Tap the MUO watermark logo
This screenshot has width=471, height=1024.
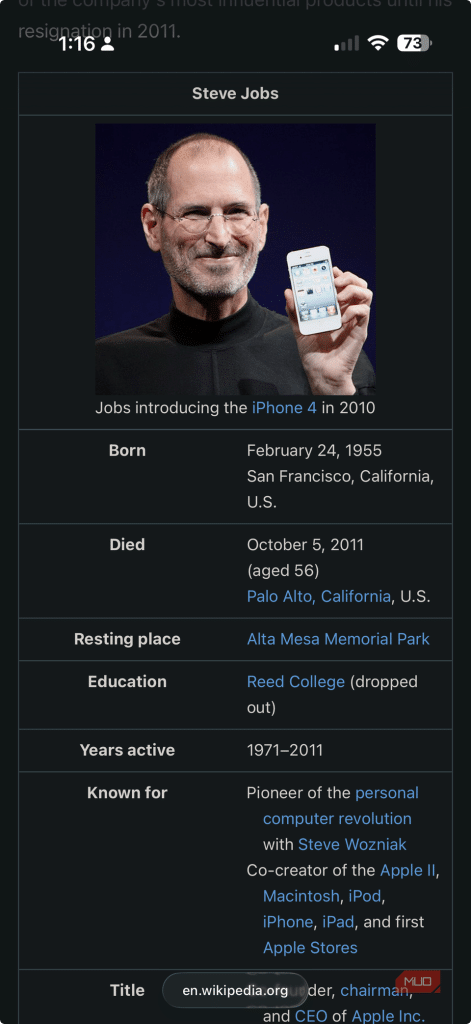[417, 982]
